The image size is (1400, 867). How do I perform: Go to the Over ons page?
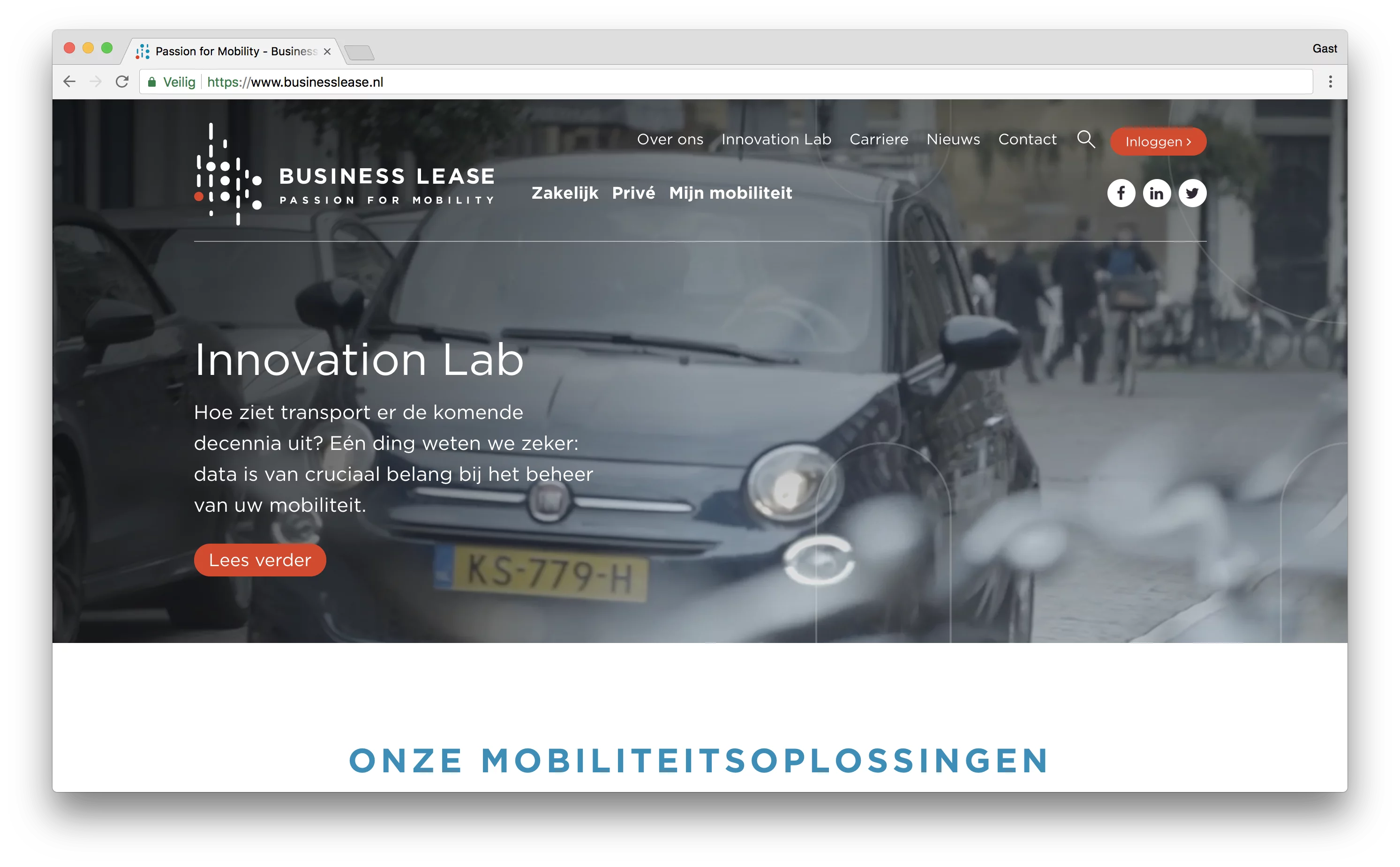[670, 139]
